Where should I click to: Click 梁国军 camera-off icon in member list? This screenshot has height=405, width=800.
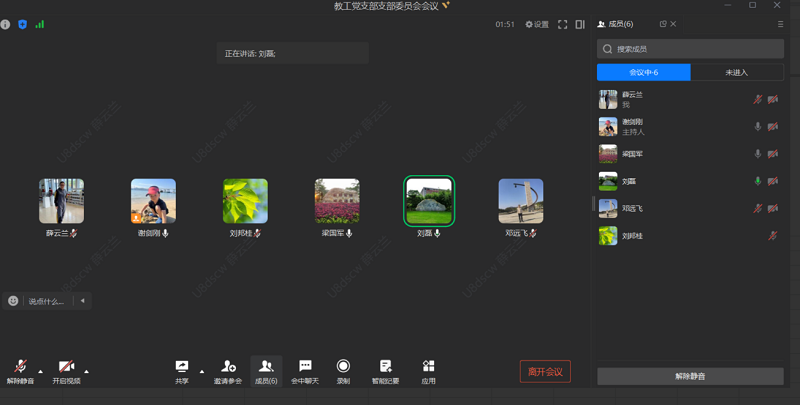tap(773, 154)
